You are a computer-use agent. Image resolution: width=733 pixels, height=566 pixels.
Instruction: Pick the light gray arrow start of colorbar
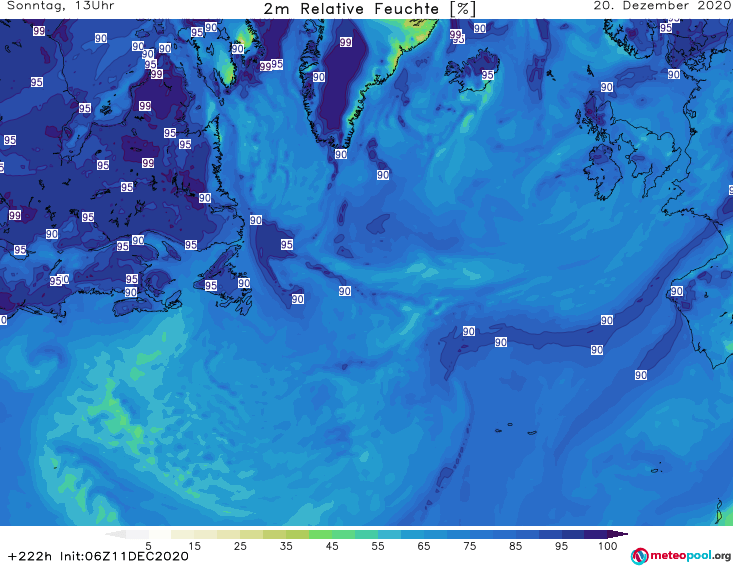pyautogui.click(x=116, y=534)
